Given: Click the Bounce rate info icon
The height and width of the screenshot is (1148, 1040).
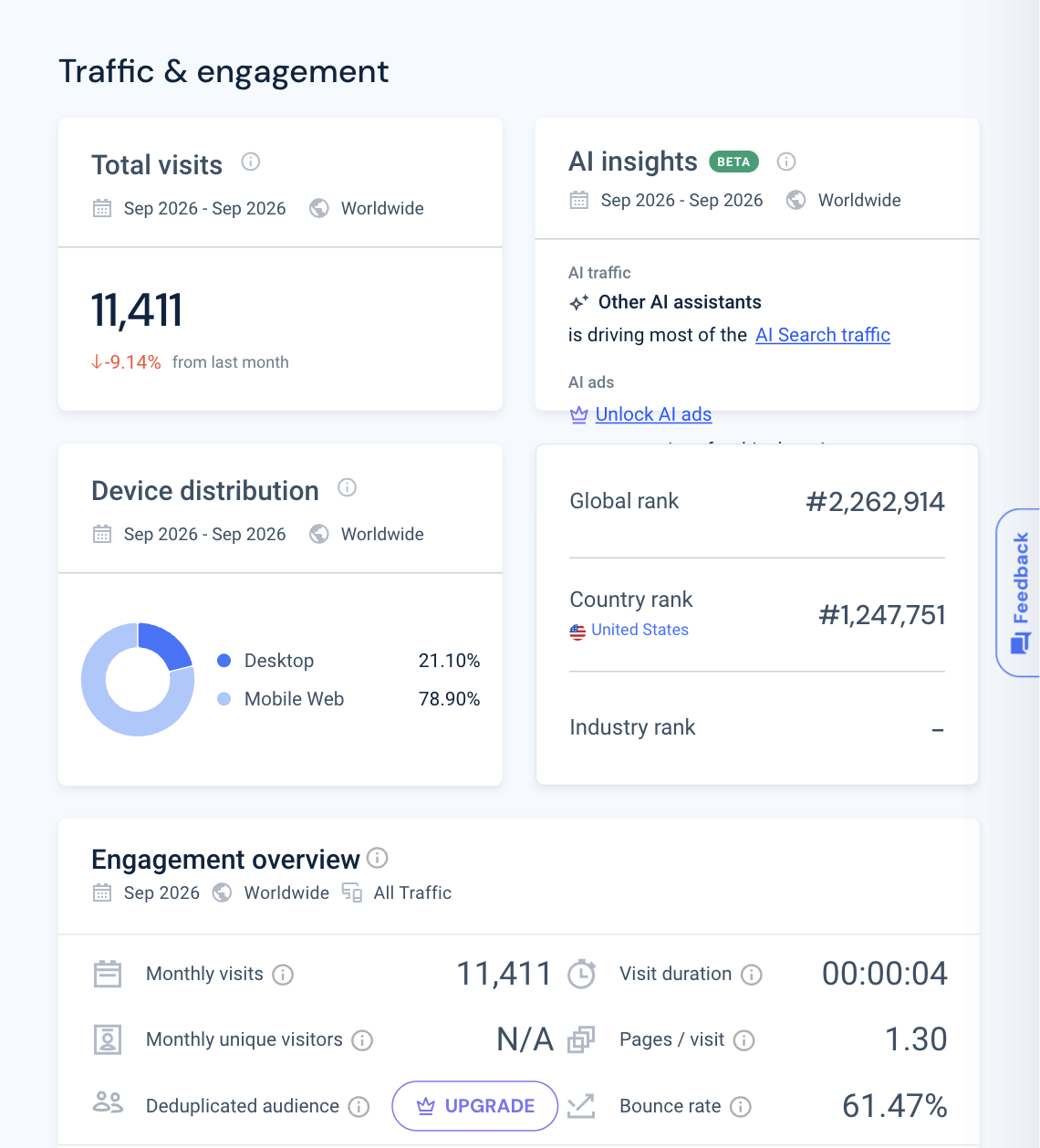Looking at the screenshot, I should point(741,1107).
